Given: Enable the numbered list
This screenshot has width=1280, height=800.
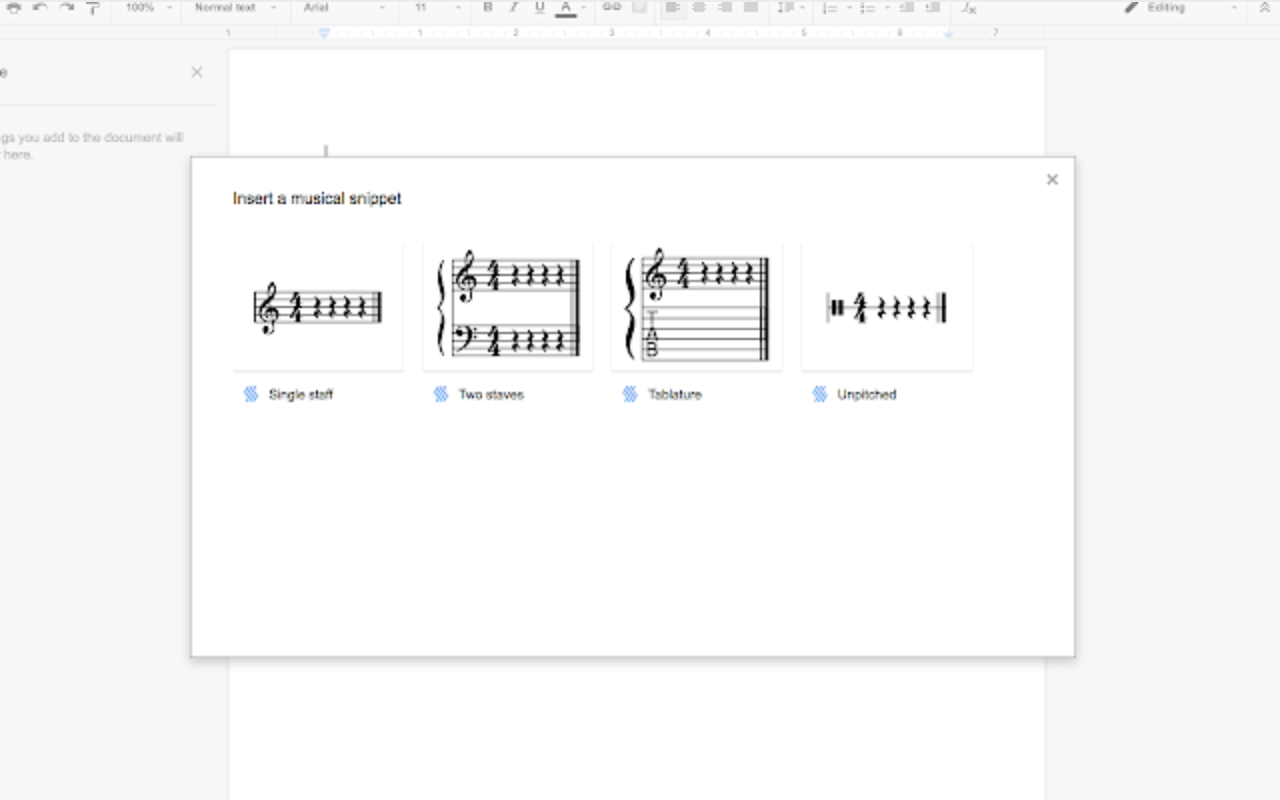Looking at the screenshot, I should 830,8.
